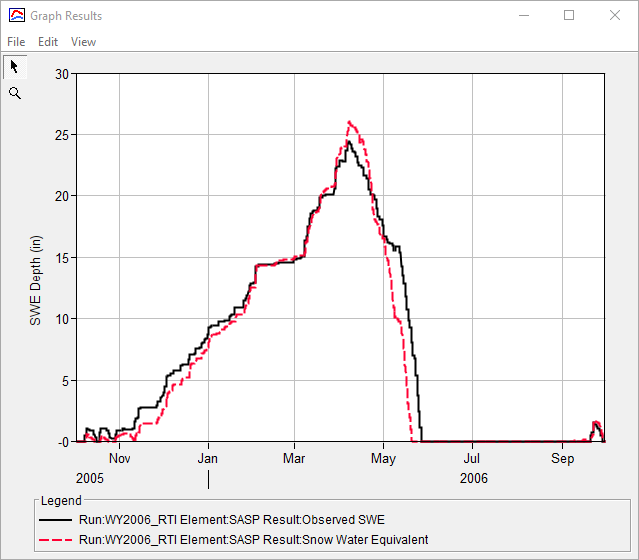Screen dimensions: 639x560
Task: Select the arrow pointer tool
Action: pyautogui.click(x=14, y=67)
